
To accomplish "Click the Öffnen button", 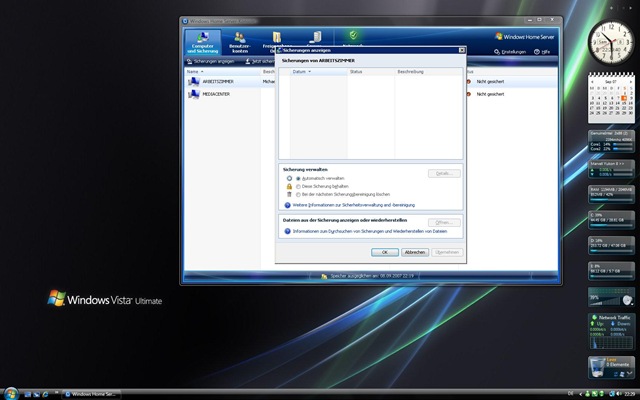I will (x=444, y=222).
